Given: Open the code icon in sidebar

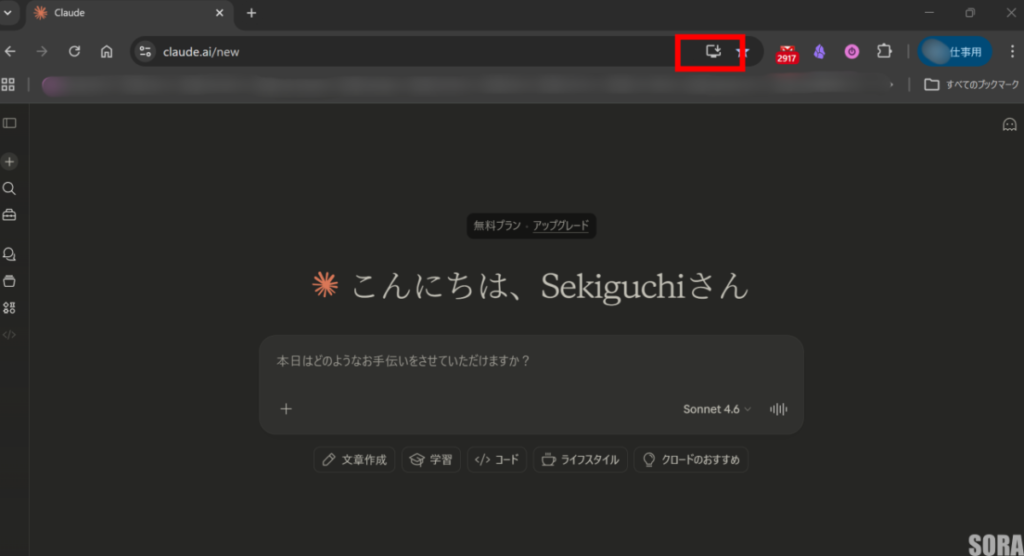Looking at the screenshot, I should click(x=9, y=335).
